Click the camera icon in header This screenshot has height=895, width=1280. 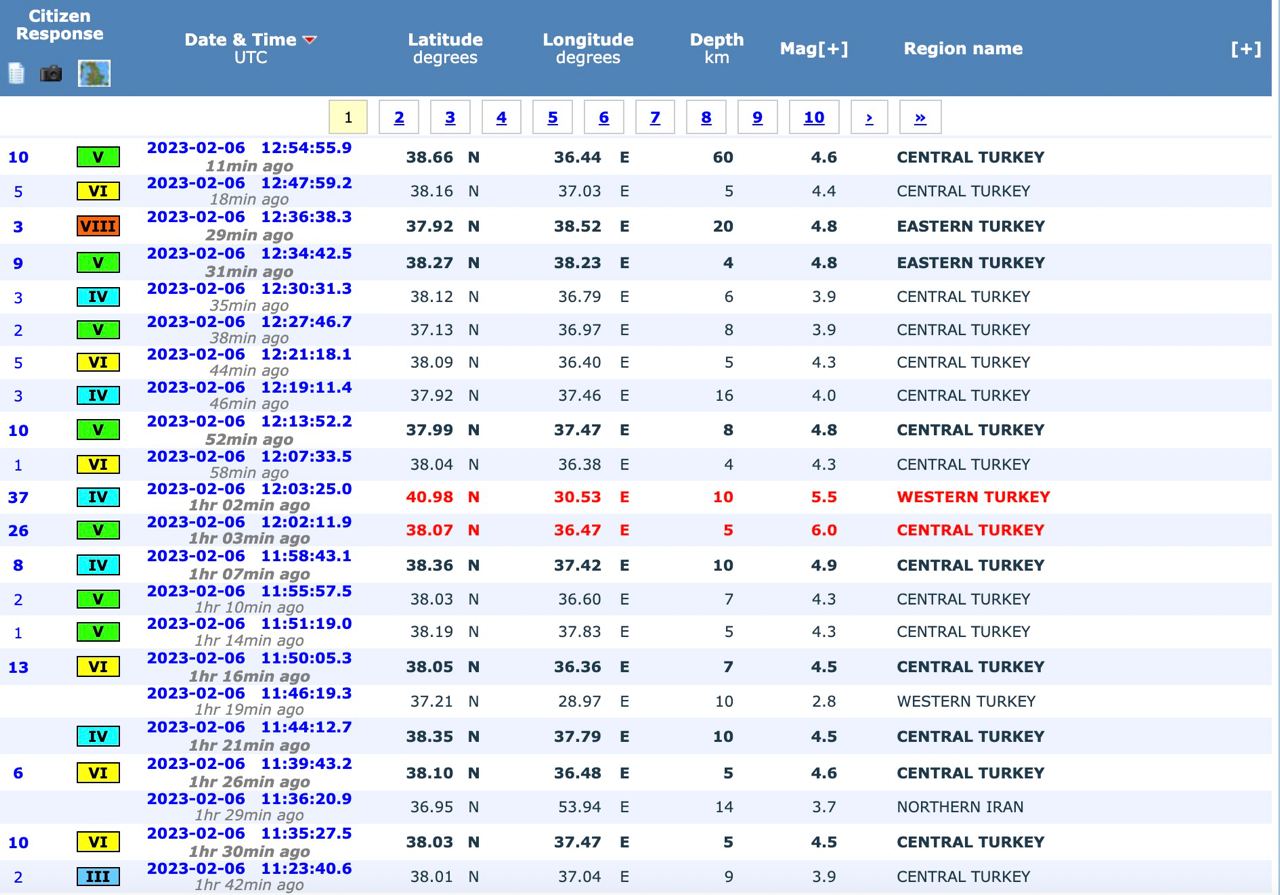point(51,73)
